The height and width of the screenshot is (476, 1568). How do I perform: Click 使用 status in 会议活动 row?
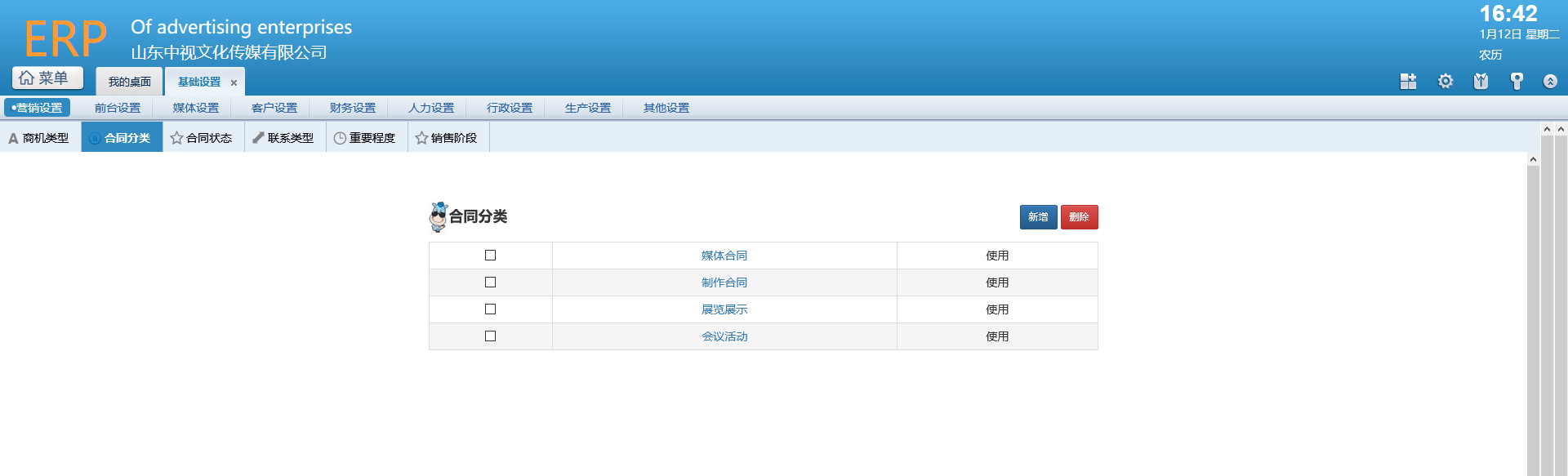coord(997,336)
